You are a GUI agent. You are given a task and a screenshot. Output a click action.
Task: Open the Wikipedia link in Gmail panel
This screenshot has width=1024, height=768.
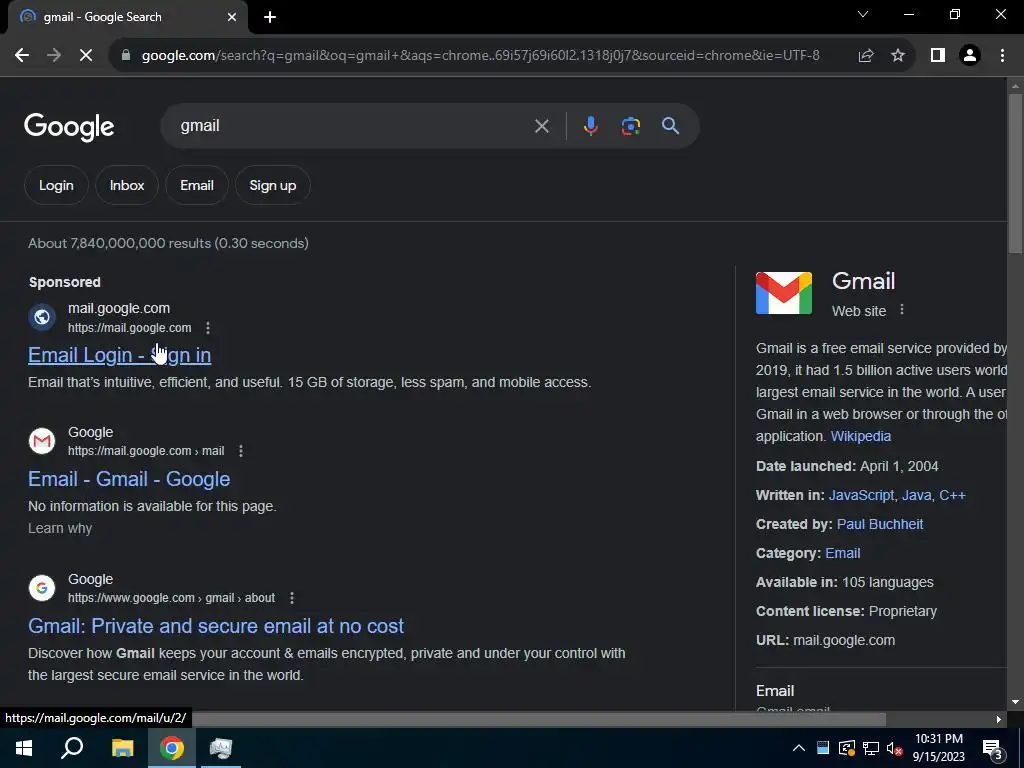(x=861, y=436)
